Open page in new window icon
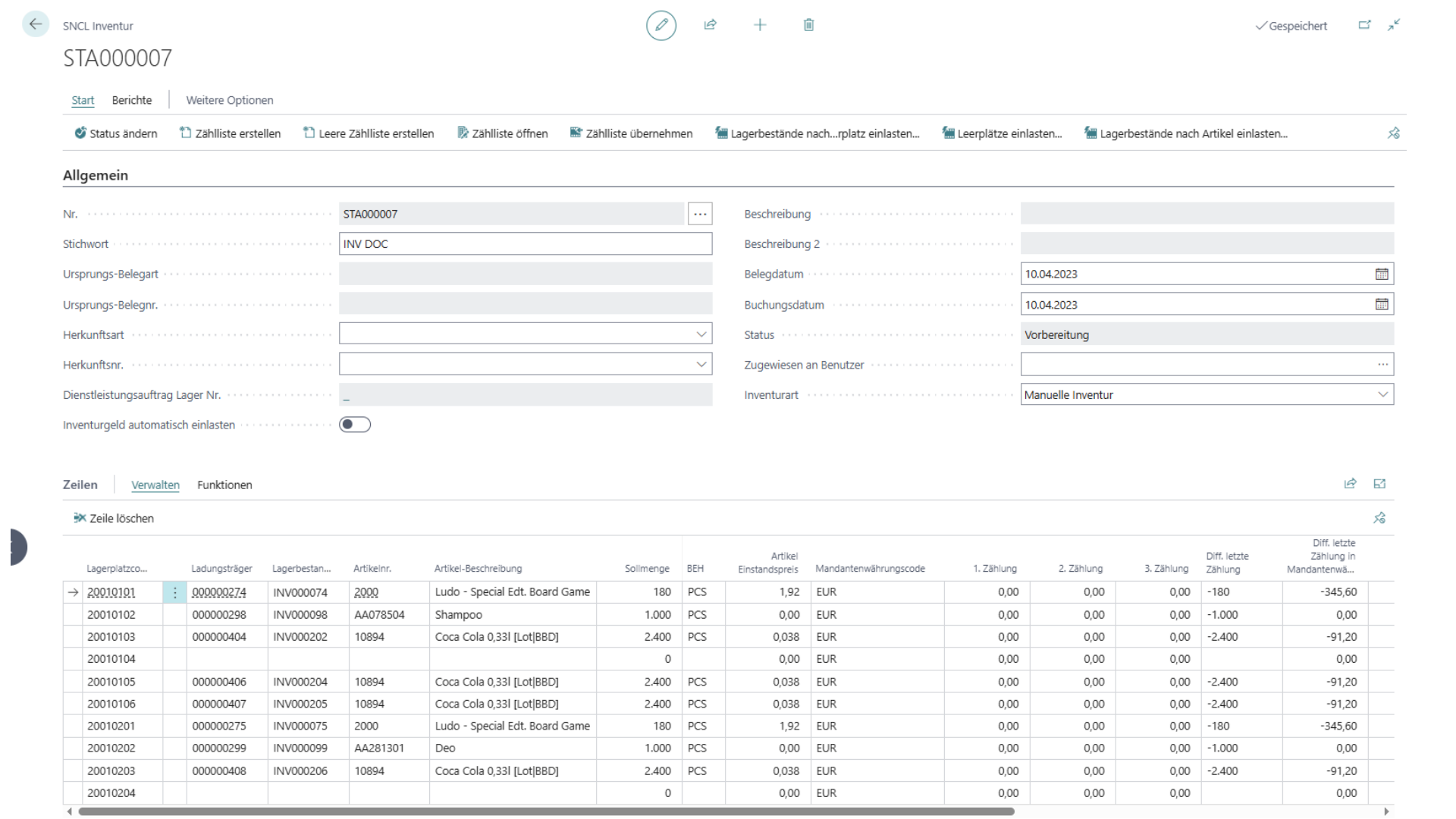 1364,25
